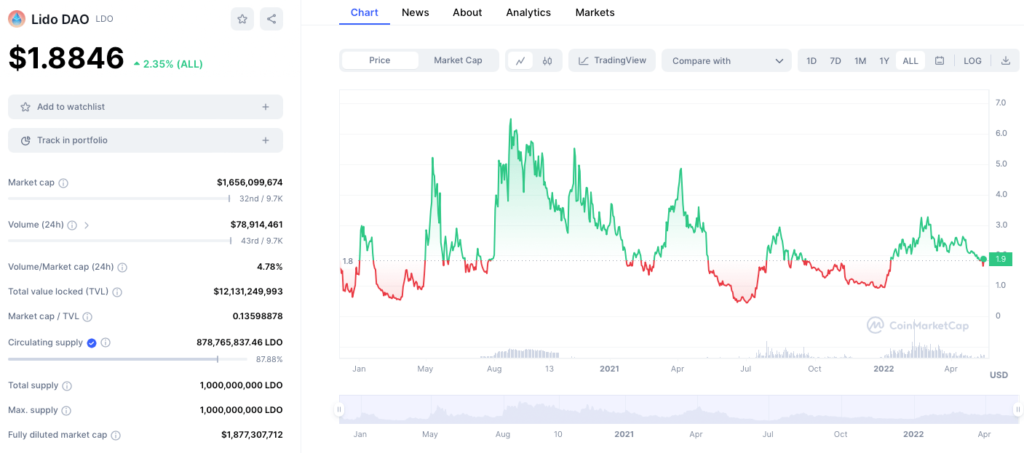Open the calendar date range icon
The height and width of the screenshot is (453, 1024).
[940, 61]
